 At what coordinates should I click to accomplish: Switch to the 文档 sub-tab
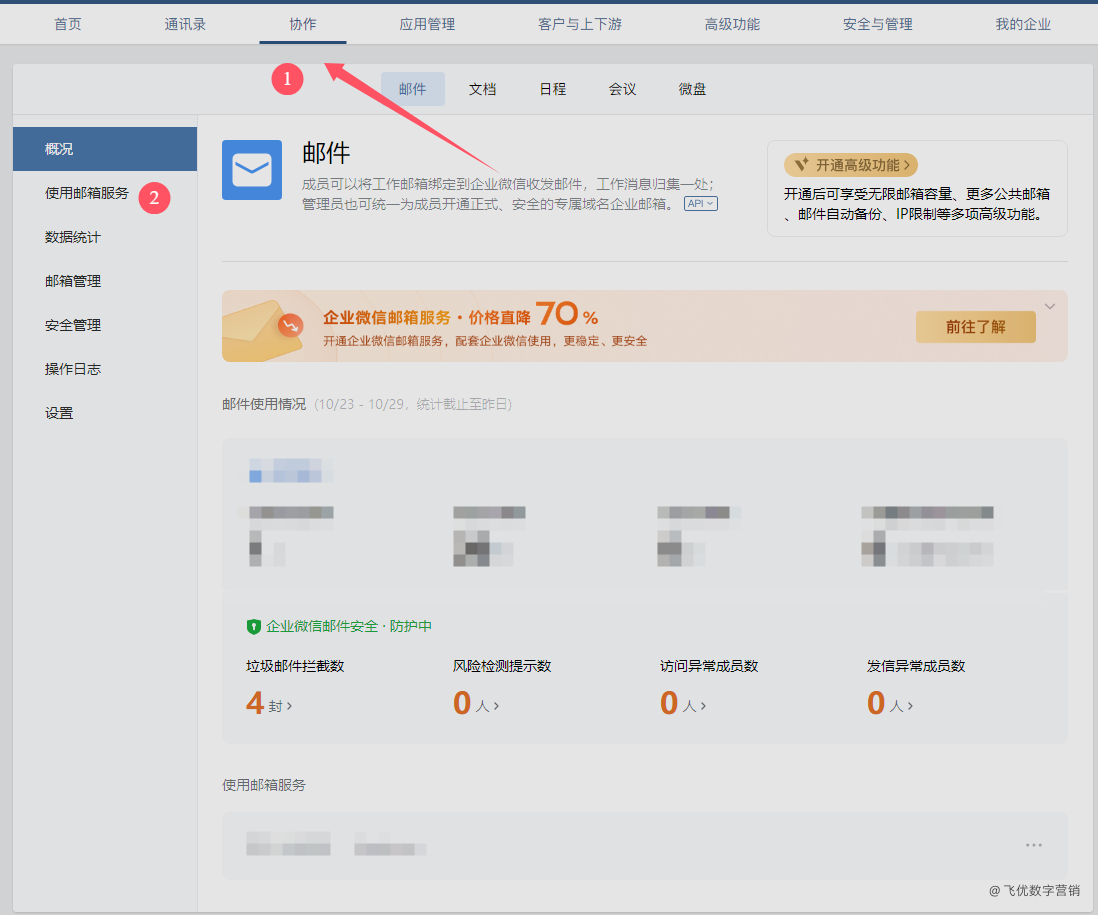(482, 89)
